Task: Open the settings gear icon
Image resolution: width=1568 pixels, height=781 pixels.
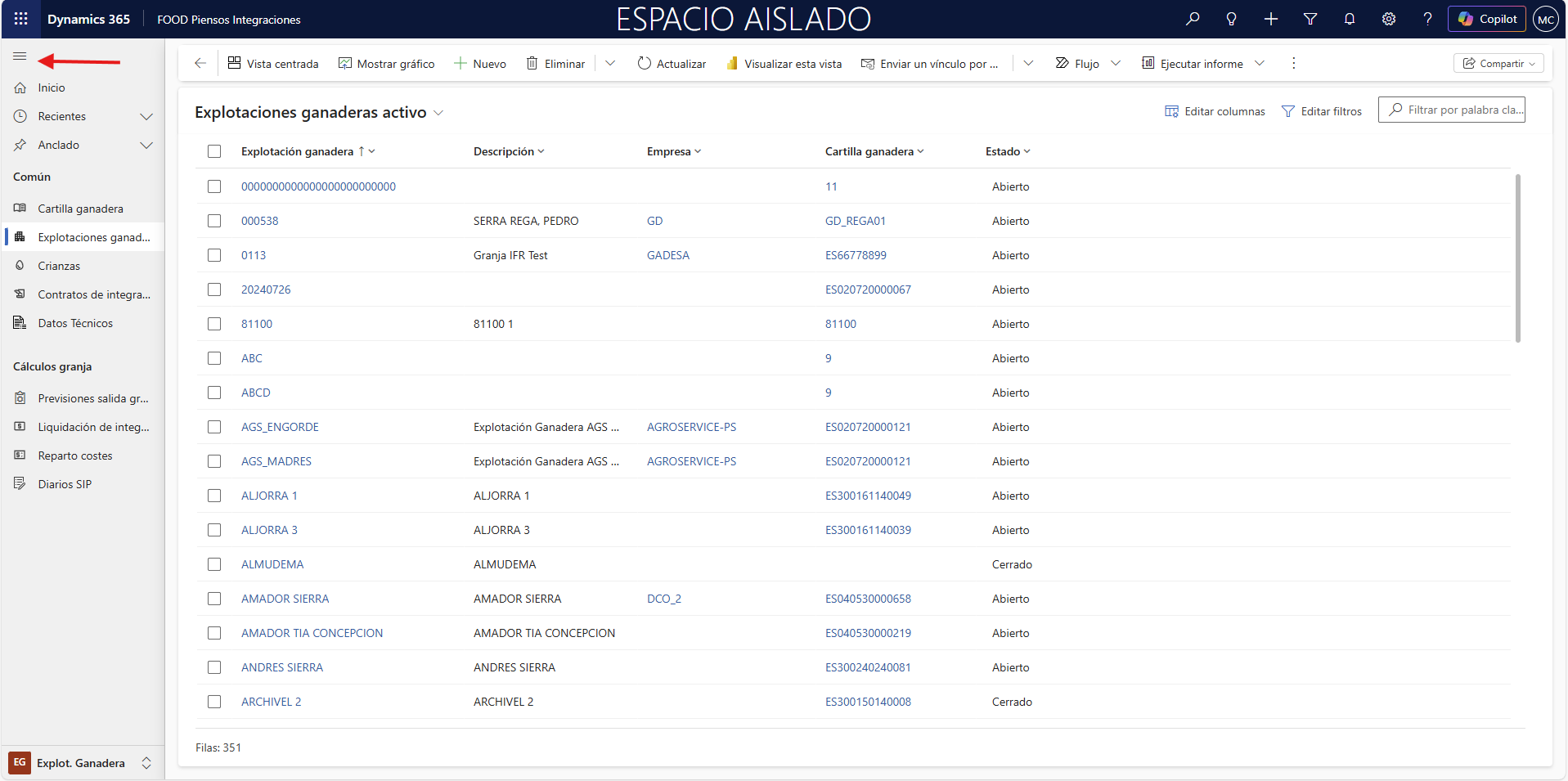Action: (1389, 19)
